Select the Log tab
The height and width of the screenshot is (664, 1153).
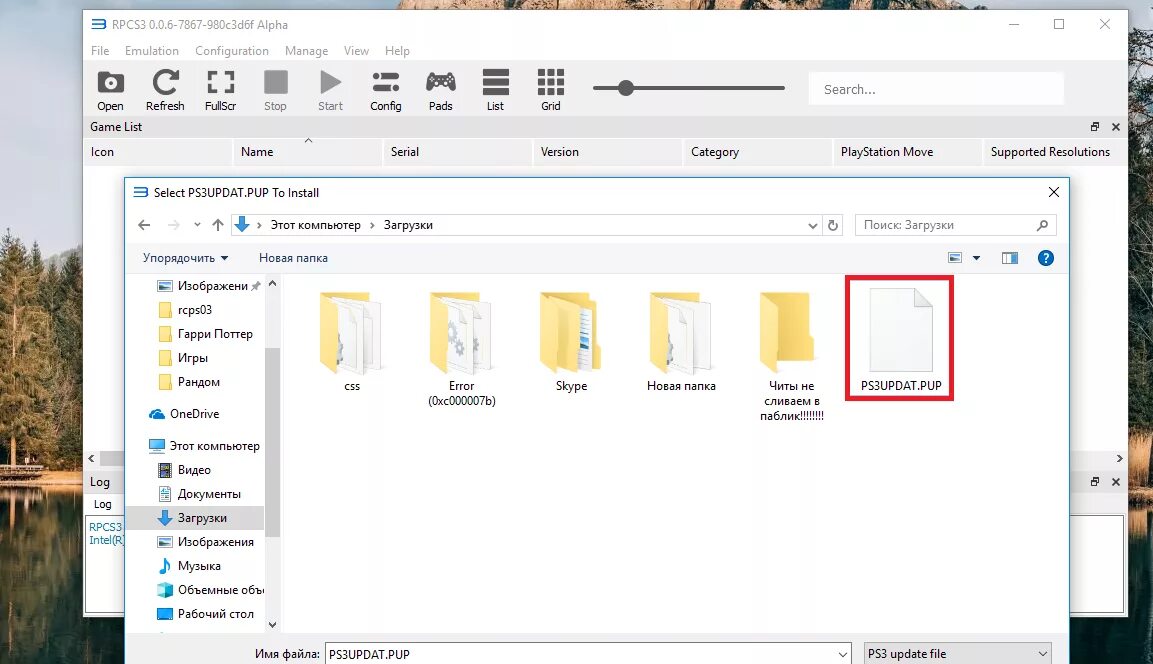click(103, 504)
